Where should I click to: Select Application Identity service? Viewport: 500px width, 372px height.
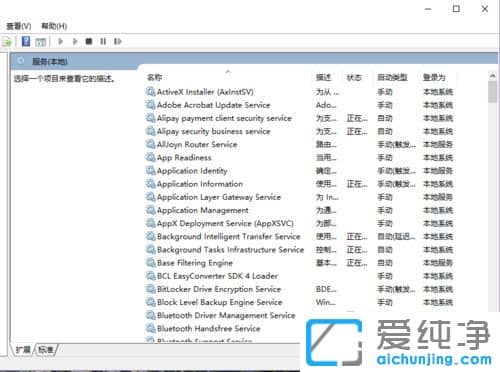tap(192, 171)
